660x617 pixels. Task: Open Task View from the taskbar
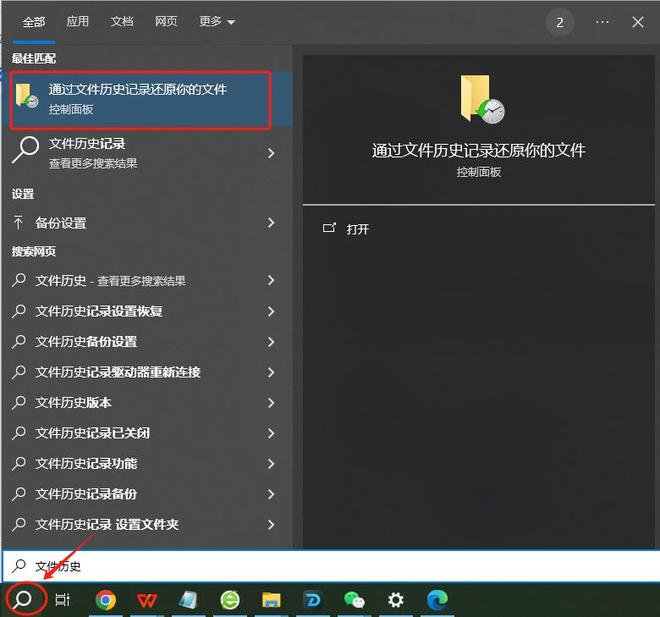point(62,600)
